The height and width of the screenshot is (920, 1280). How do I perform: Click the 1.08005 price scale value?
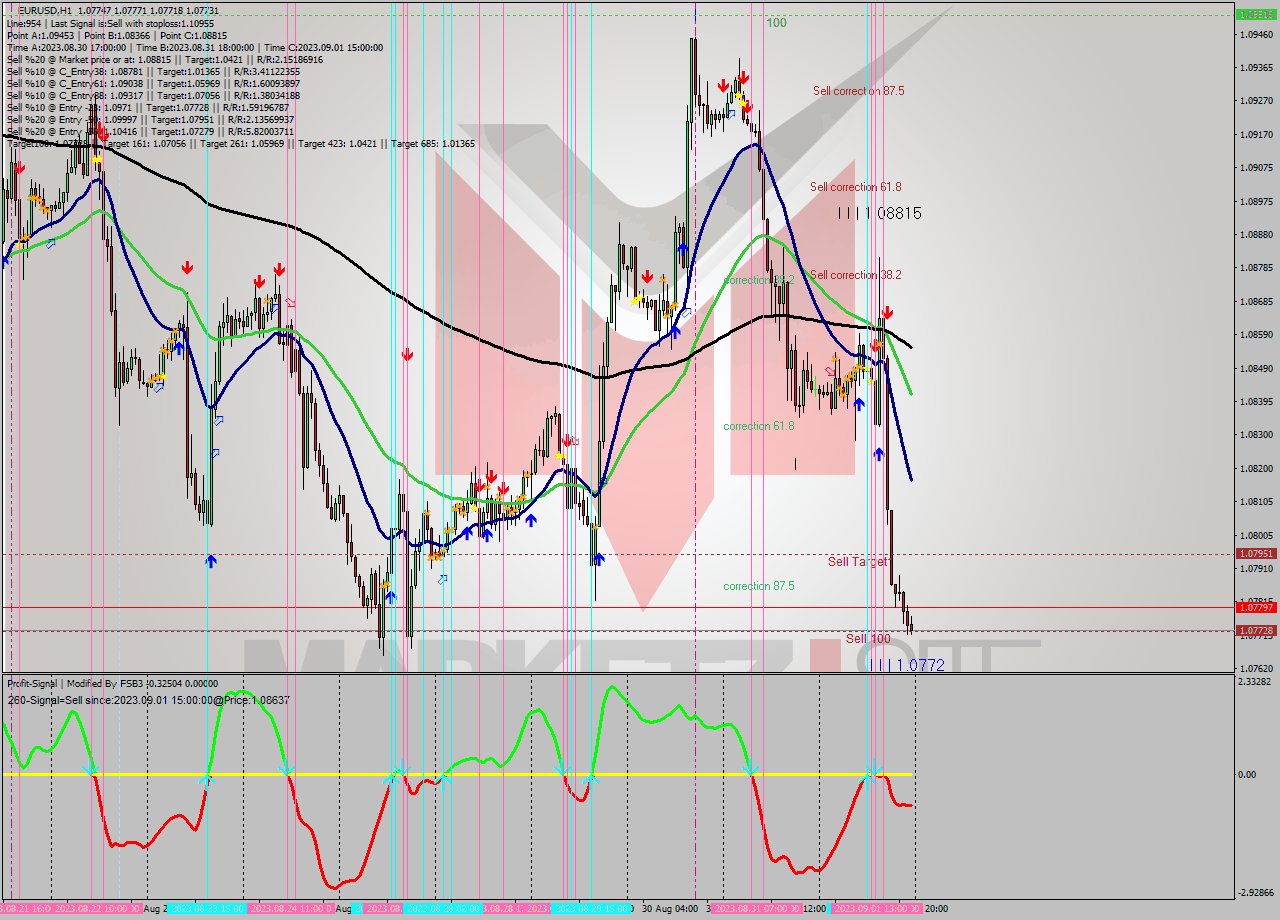(x=1256, y=535)
